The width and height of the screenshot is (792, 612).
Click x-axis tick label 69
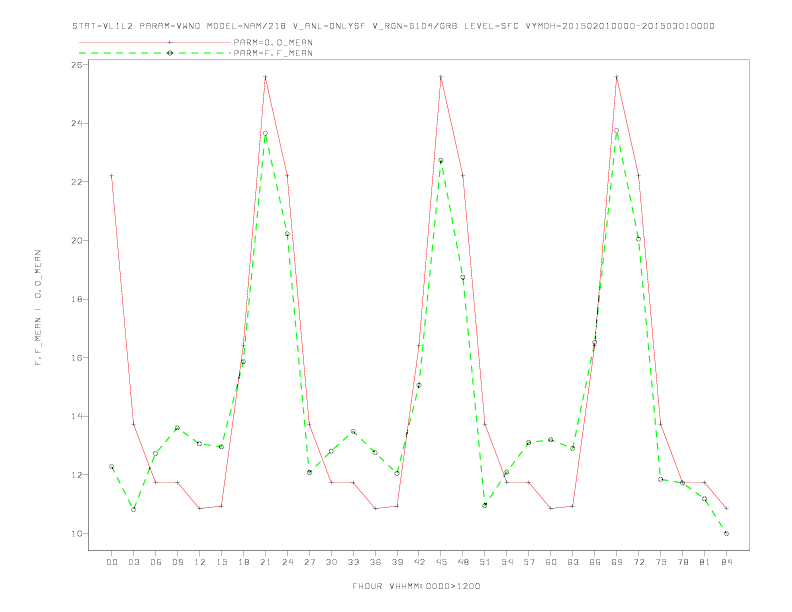click(x=617, y=562)
